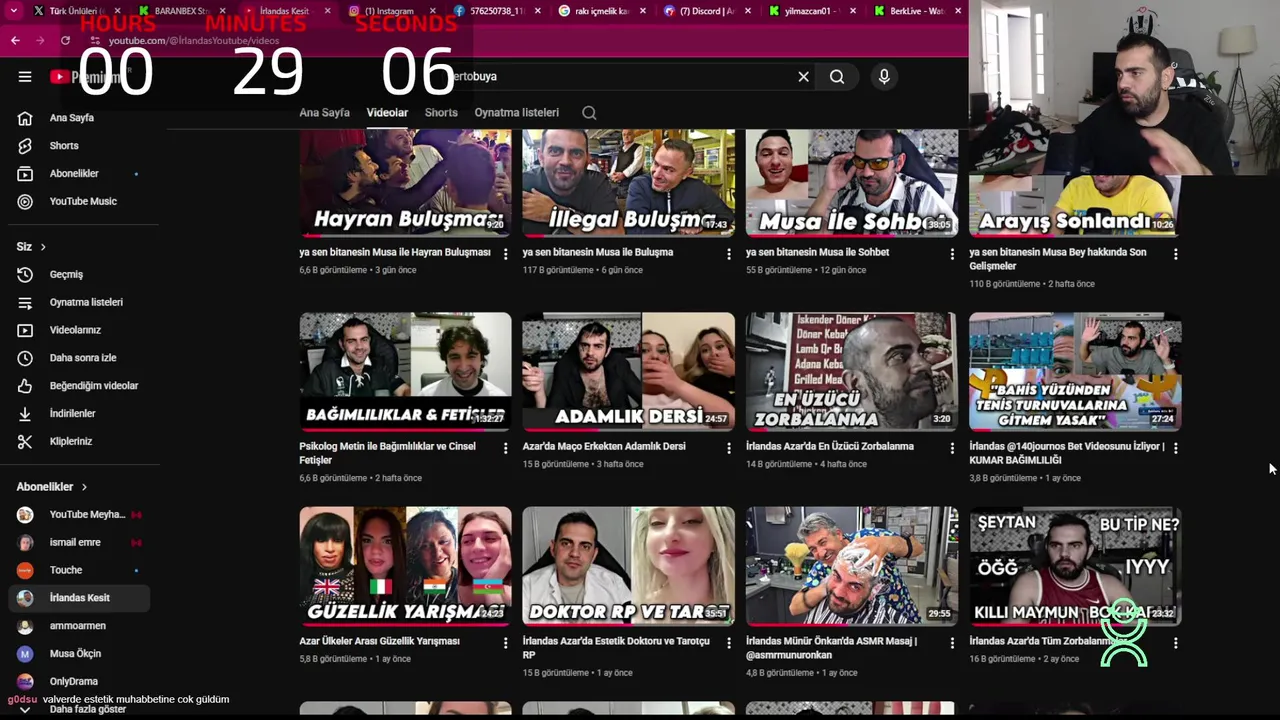The height and width of the screenshot is (720, 1280).
Task: Switch to Oynatma listeleri channel tab
Action: tap(516, 113)
